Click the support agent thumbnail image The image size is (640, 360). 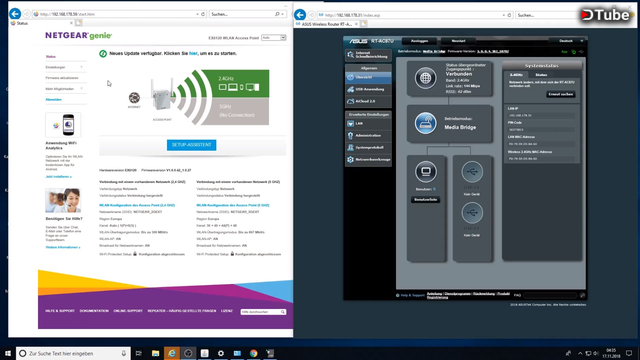pyautogui.click(x=63, y=200)
